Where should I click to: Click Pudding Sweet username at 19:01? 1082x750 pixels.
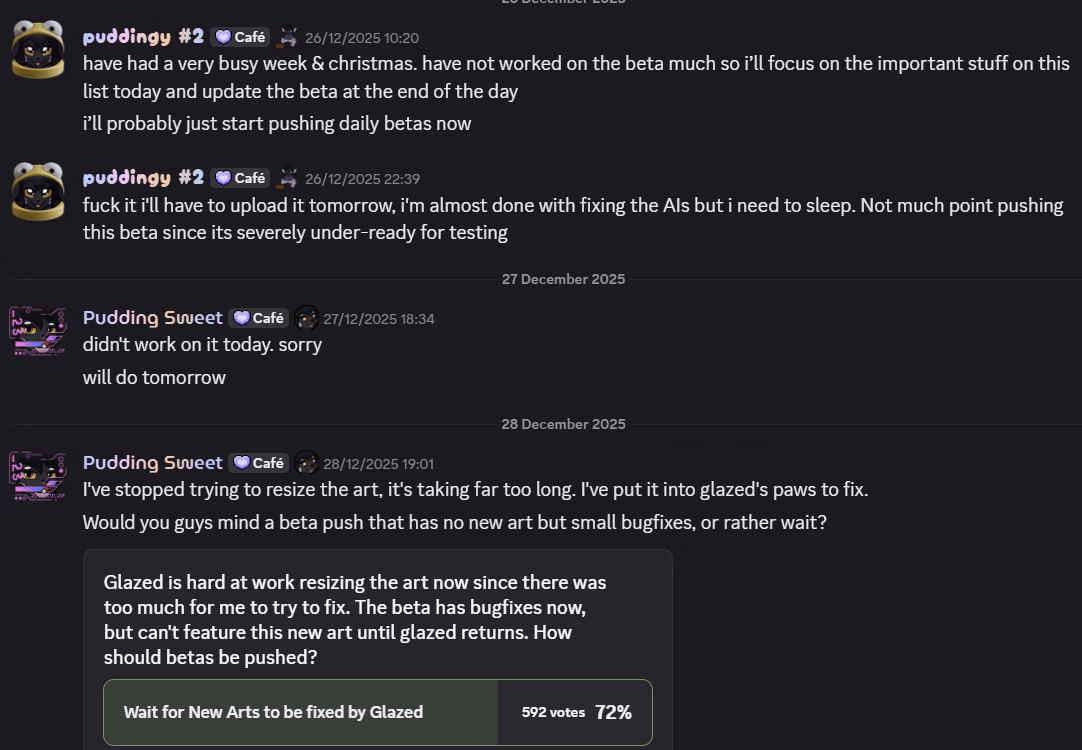[152, 463]
